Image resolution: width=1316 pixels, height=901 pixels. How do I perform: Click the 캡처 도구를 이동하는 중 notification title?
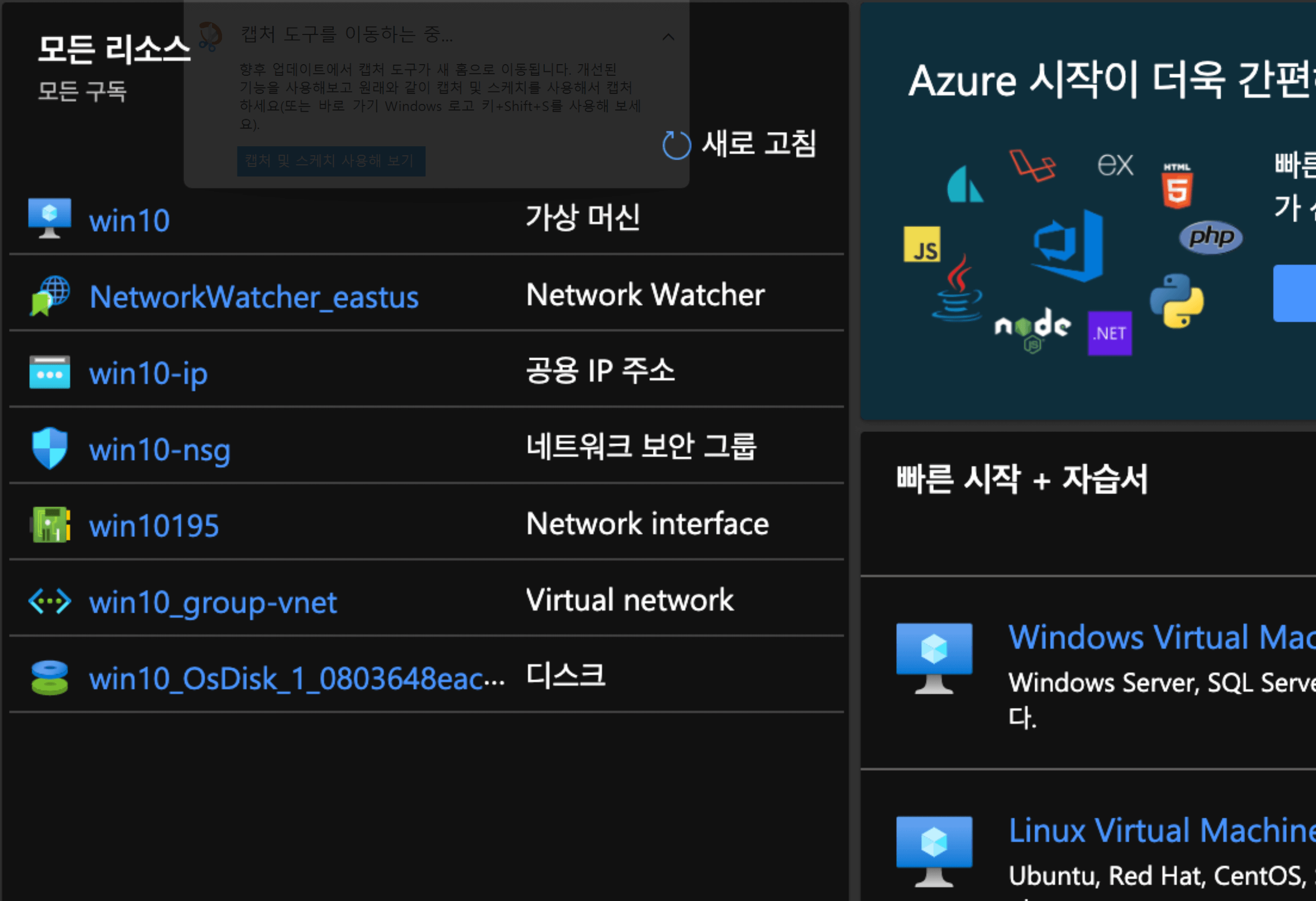tap(347, 34)
